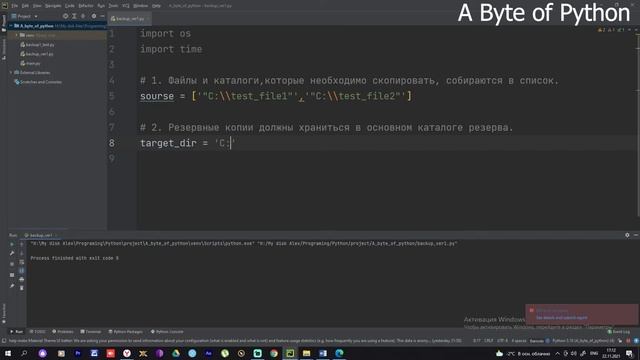The width and height of the screenshot is (640, 360).
Task: Open the VCS menu
Action: point(126,6)
